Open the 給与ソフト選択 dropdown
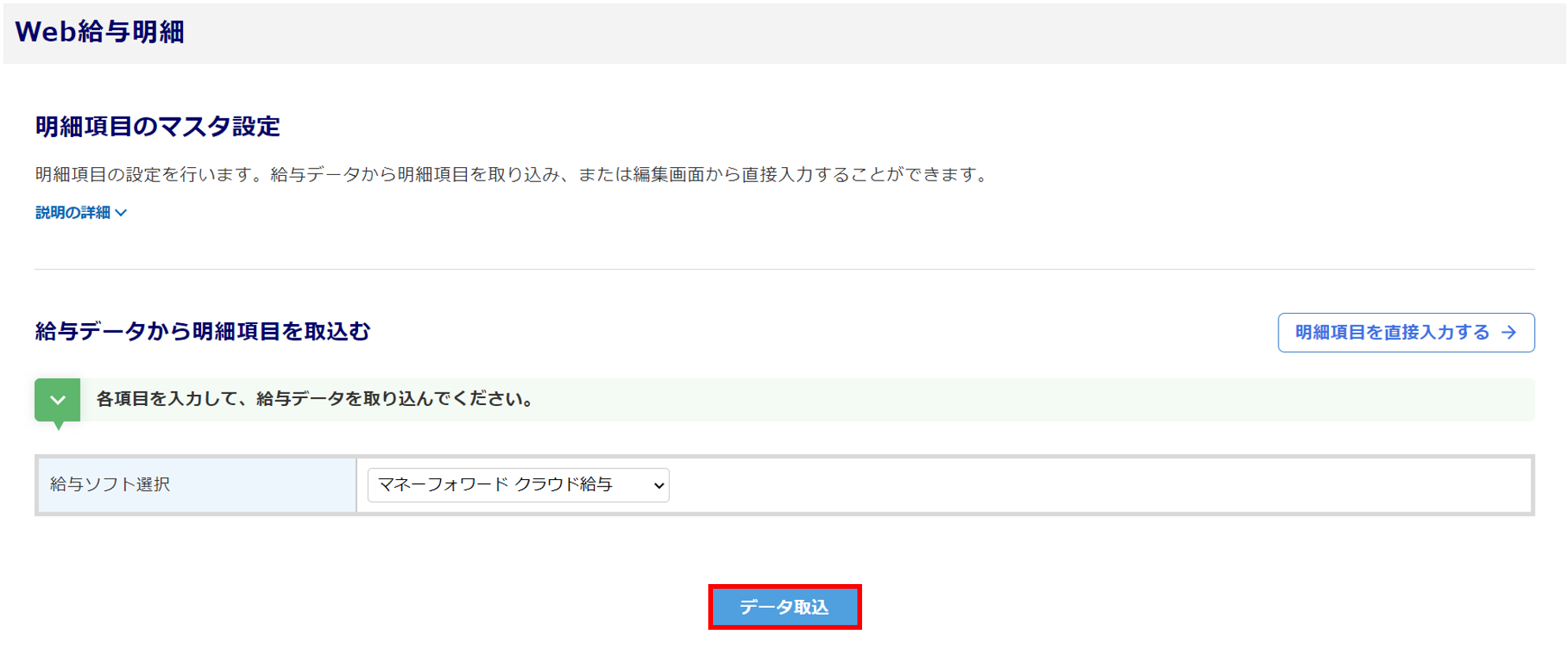Viewport: 1568px width, 655px height. point(518,486)
